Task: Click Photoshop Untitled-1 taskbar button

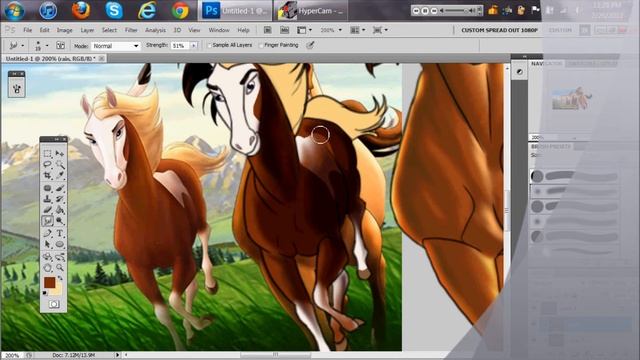Action: point(235,11)
